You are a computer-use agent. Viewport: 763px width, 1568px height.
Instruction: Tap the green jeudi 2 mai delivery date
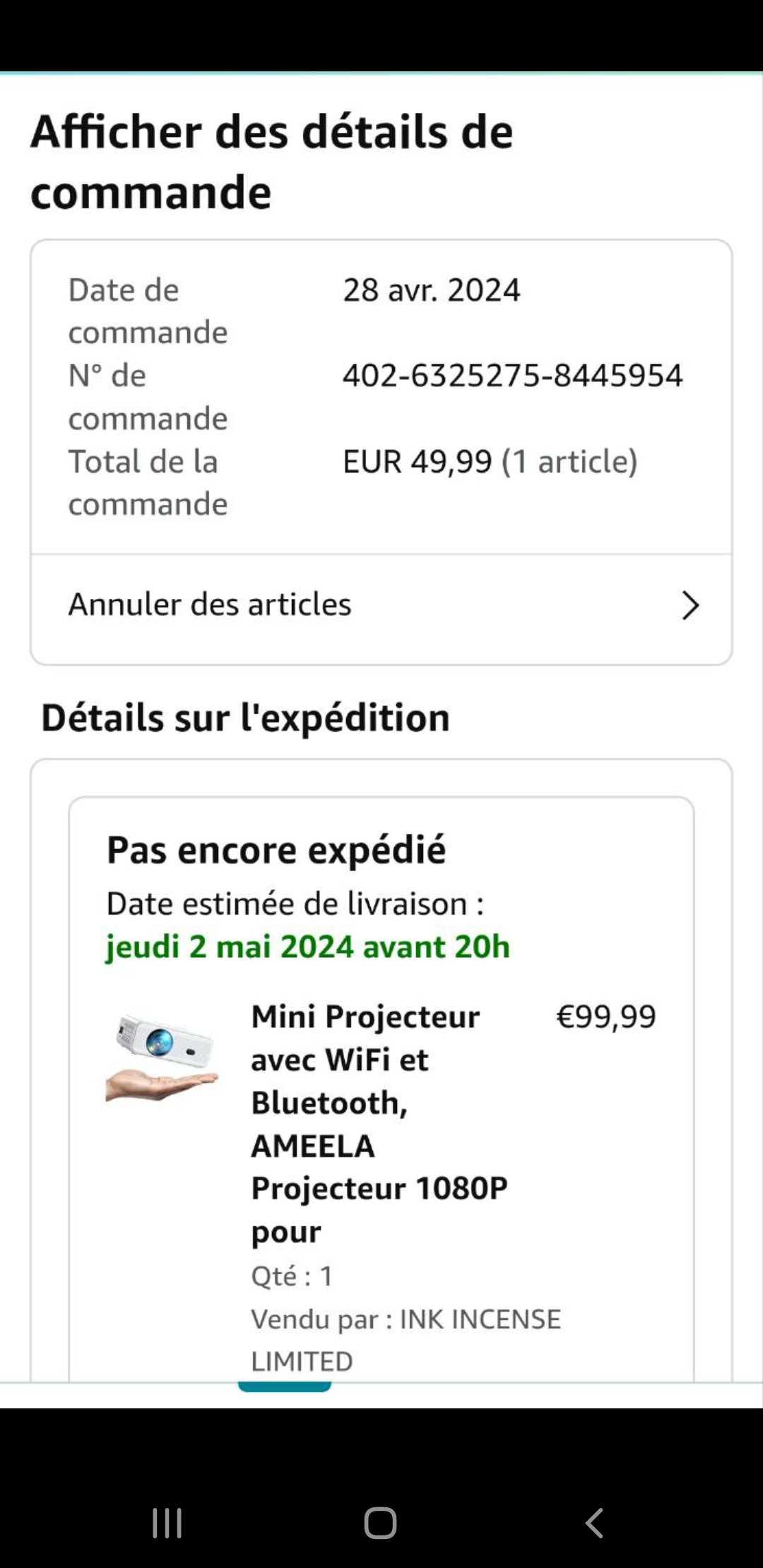(307, 946)
